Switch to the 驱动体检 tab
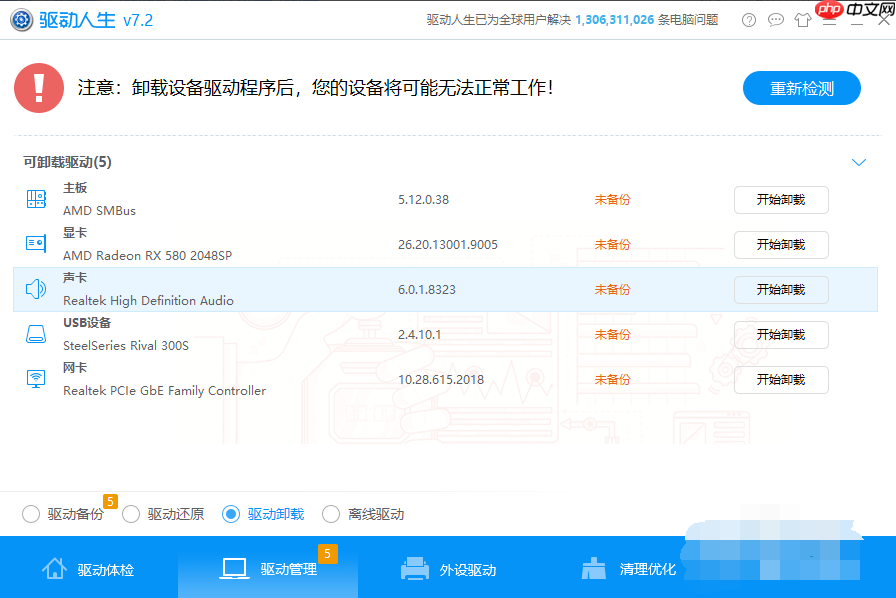 89,568
